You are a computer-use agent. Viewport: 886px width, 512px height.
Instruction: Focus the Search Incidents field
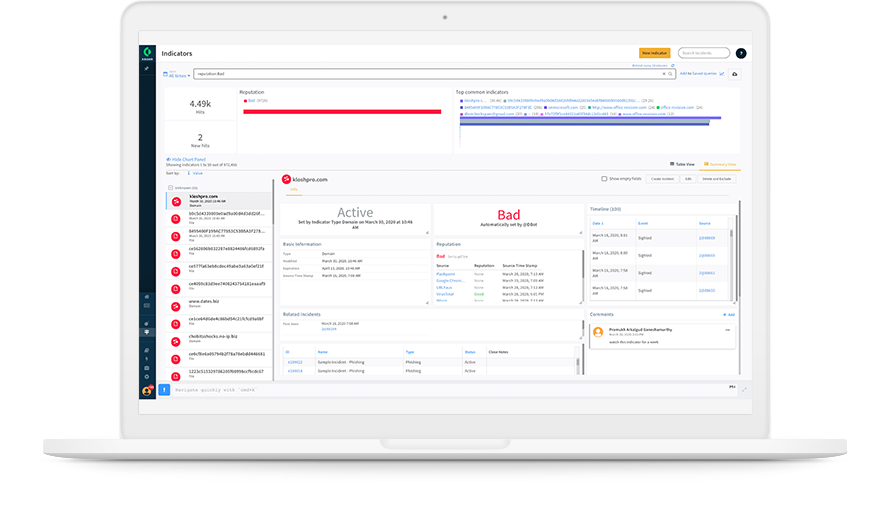(703, 53)
